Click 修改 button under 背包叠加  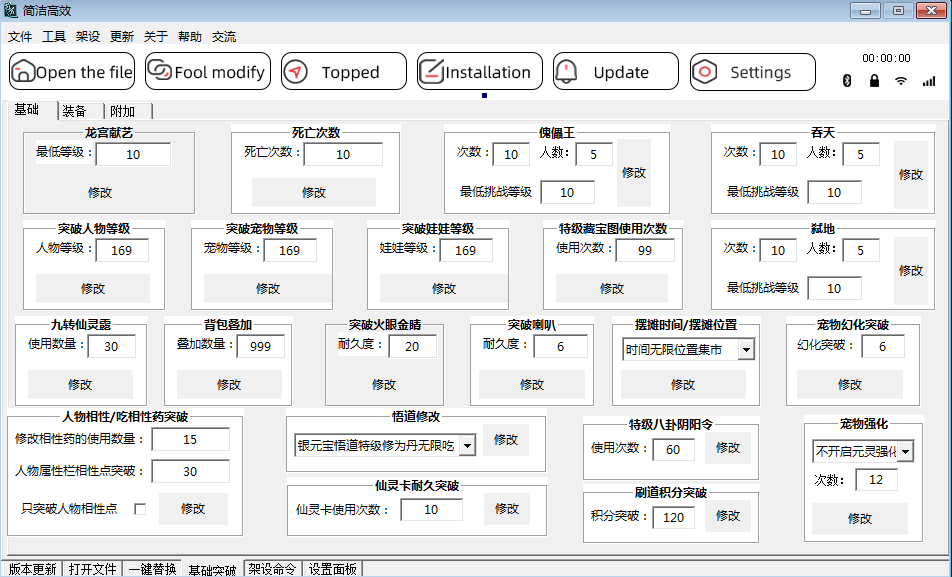point(229,384)
